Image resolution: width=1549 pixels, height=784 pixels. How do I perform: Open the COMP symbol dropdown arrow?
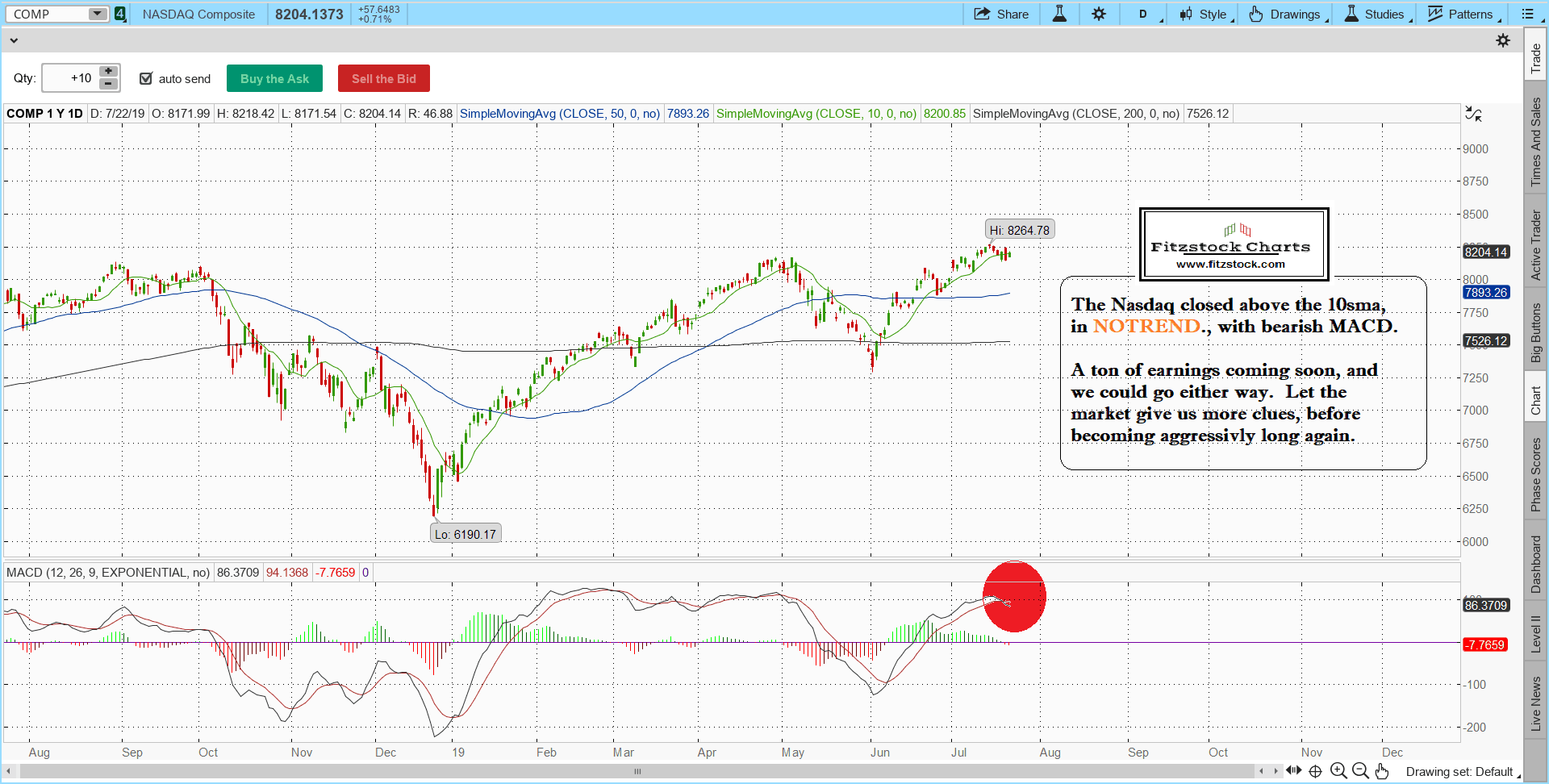pos(97,14)
